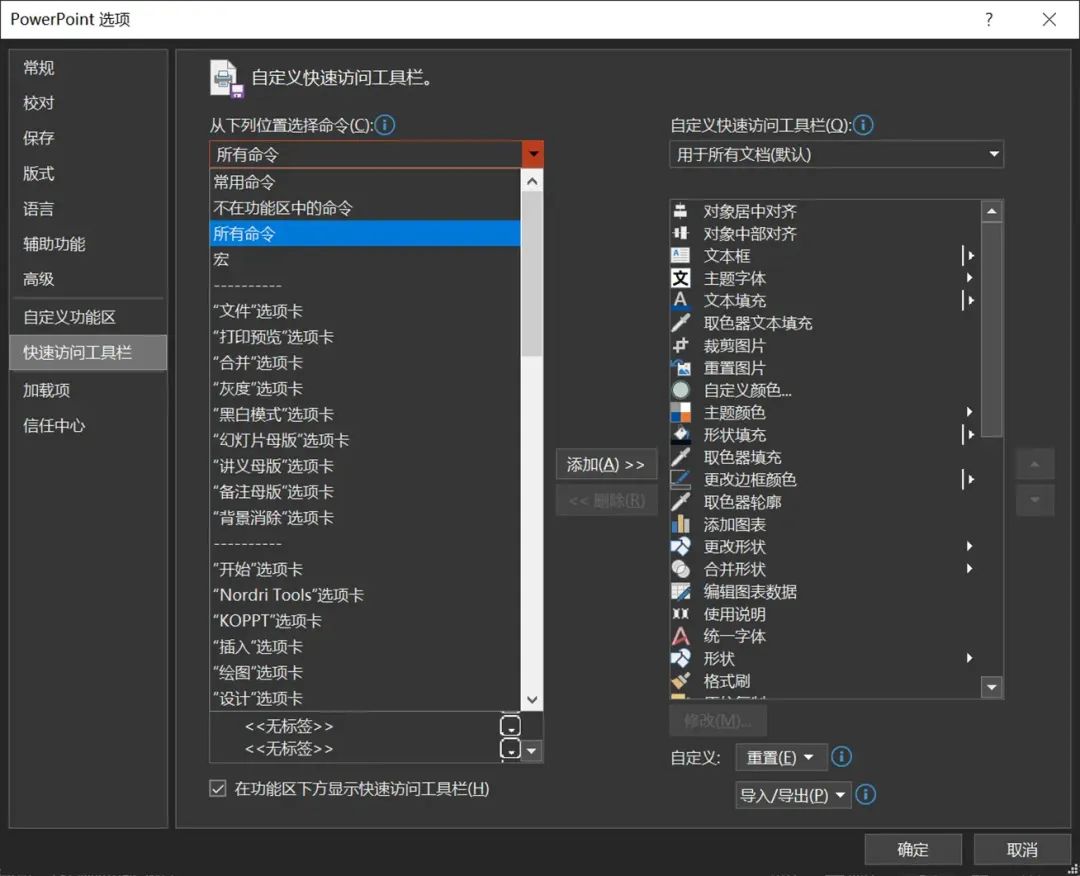Click the 取色器轮廓 eyedropper icon
Viewport: 1080px width, 876px height.
point(681,502)
